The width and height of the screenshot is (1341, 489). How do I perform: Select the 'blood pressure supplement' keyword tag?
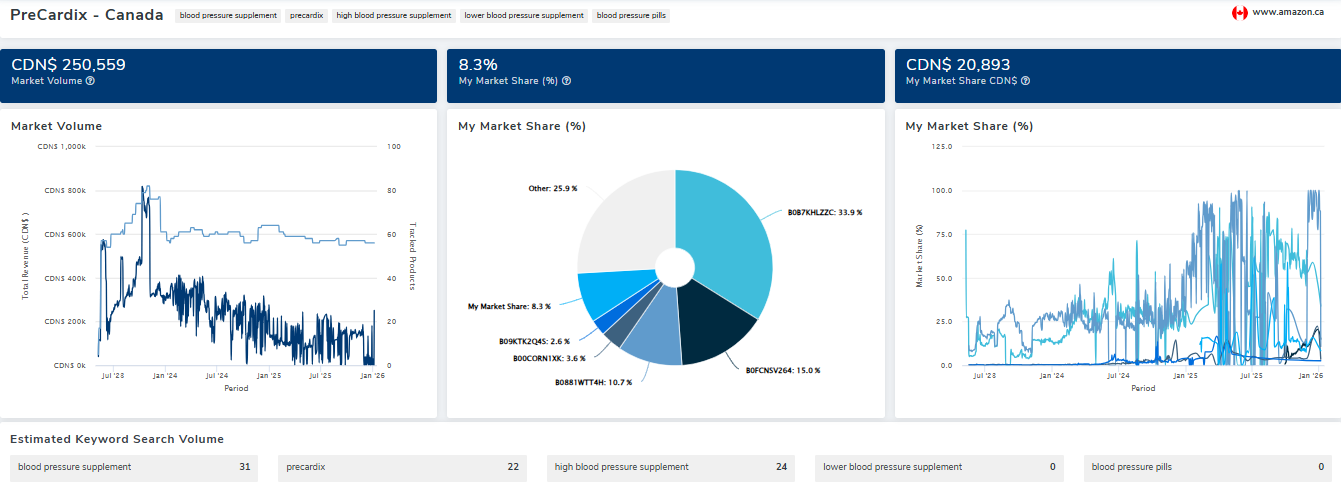click(x=228, y=16)
